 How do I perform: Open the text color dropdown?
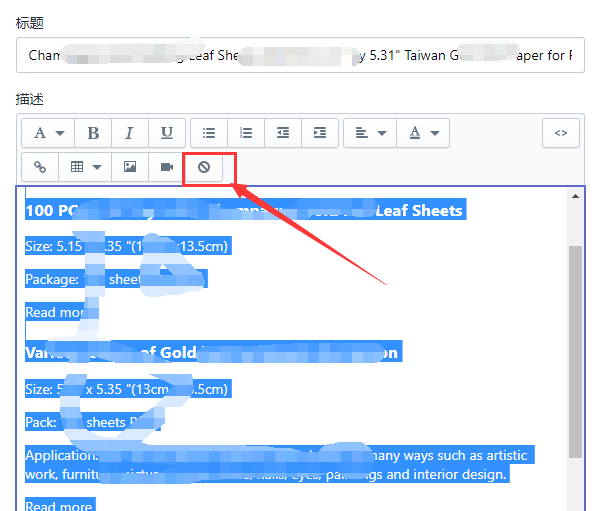click(x=423, y=133)
